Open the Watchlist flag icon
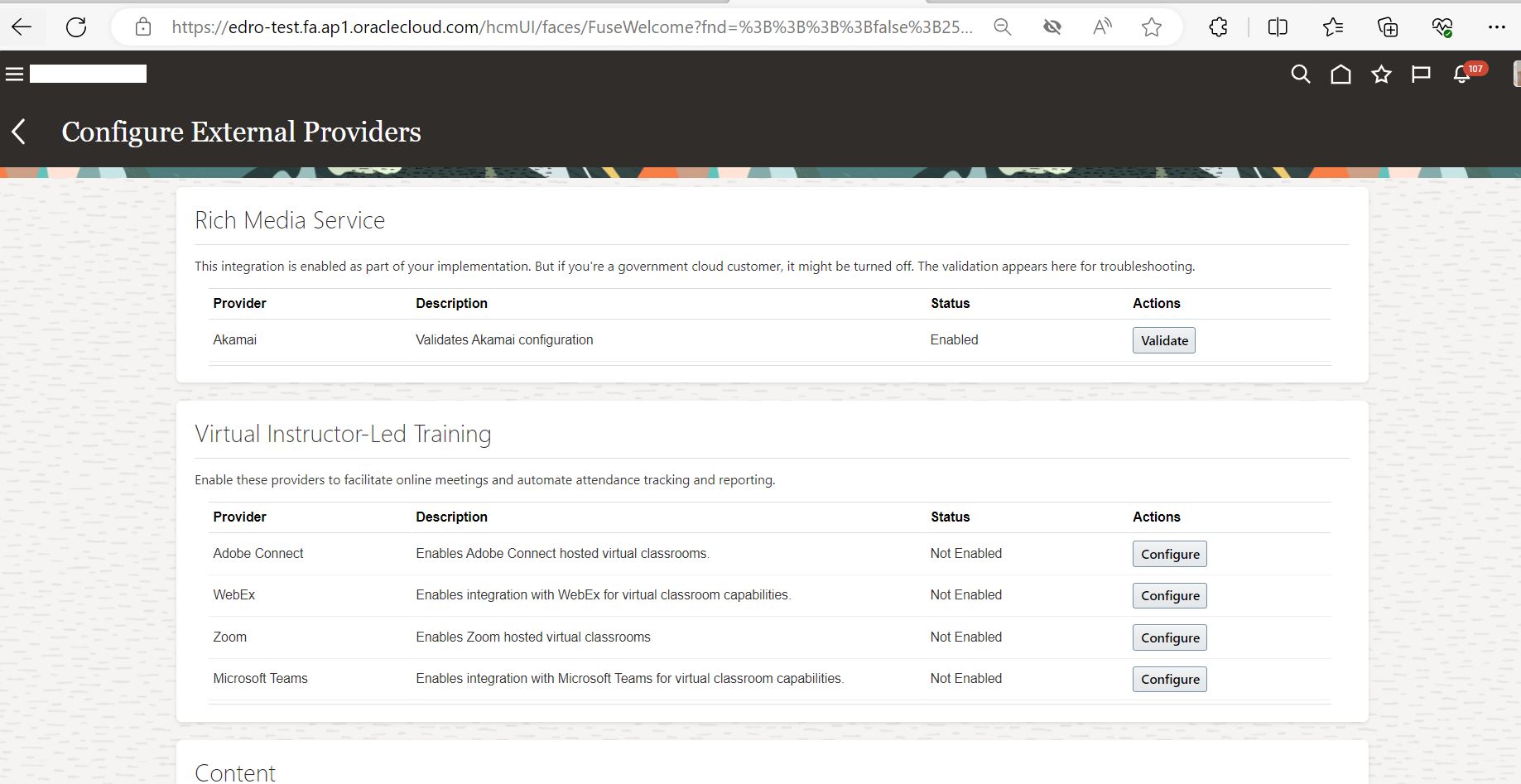1521x784 pixels. [x=1421, y=75]
